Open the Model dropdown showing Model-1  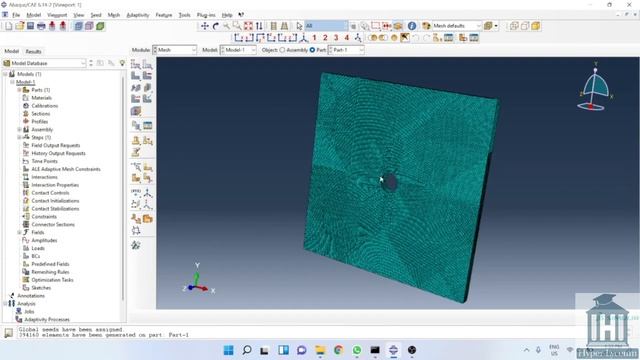(x=238, y=50)
